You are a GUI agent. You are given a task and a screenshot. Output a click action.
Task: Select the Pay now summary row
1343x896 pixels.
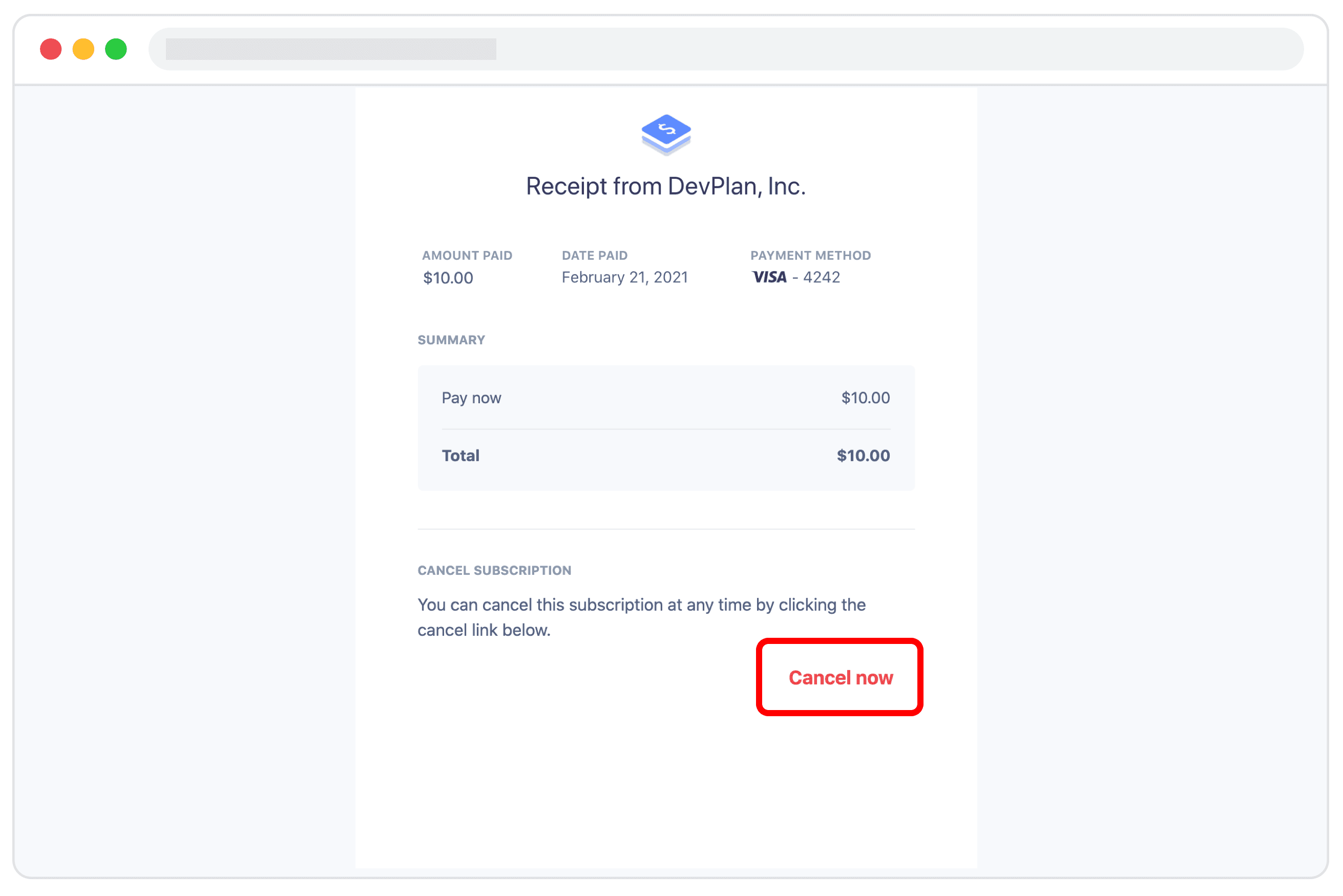tap(665, 398)
